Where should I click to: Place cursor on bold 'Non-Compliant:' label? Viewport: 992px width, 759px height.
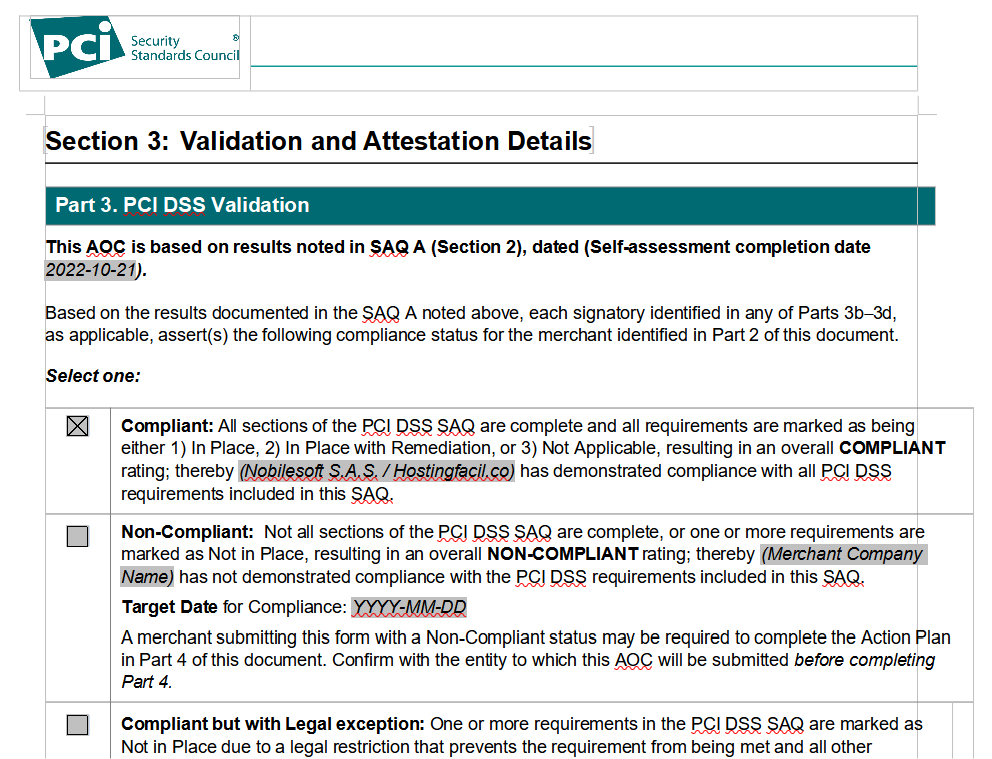[186, 532]
